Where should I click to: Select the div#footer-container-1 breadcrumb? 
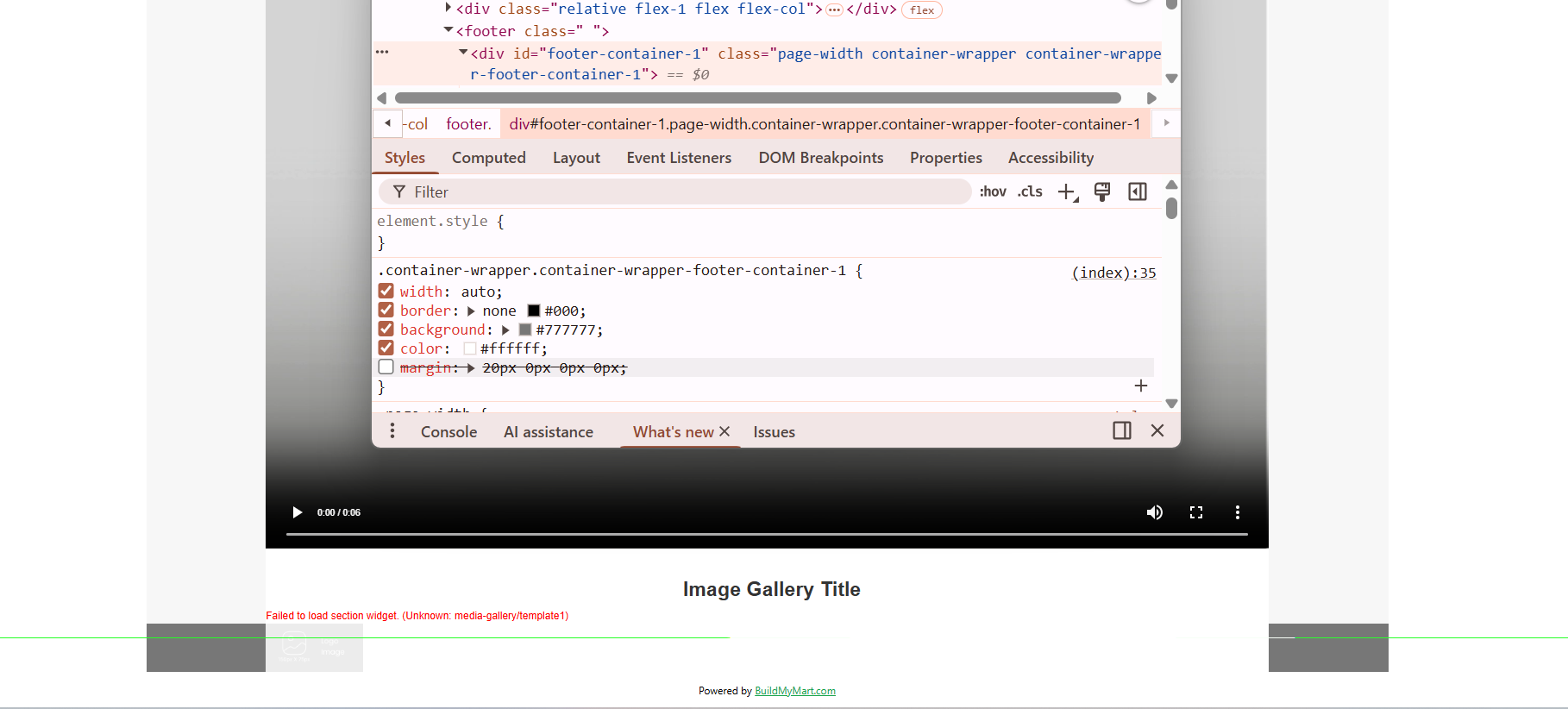click(x=825, y=124)
